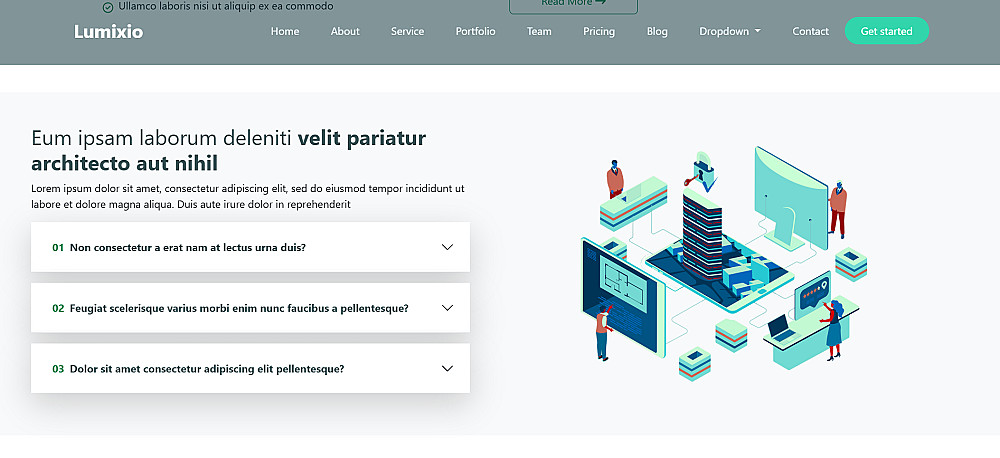Image resolution: width=1000 pixels, height=458 pixels.
Task: Click the paragraph starting 'Lorem ipsum dolor sit amet'
Action: tap(247, 196)
